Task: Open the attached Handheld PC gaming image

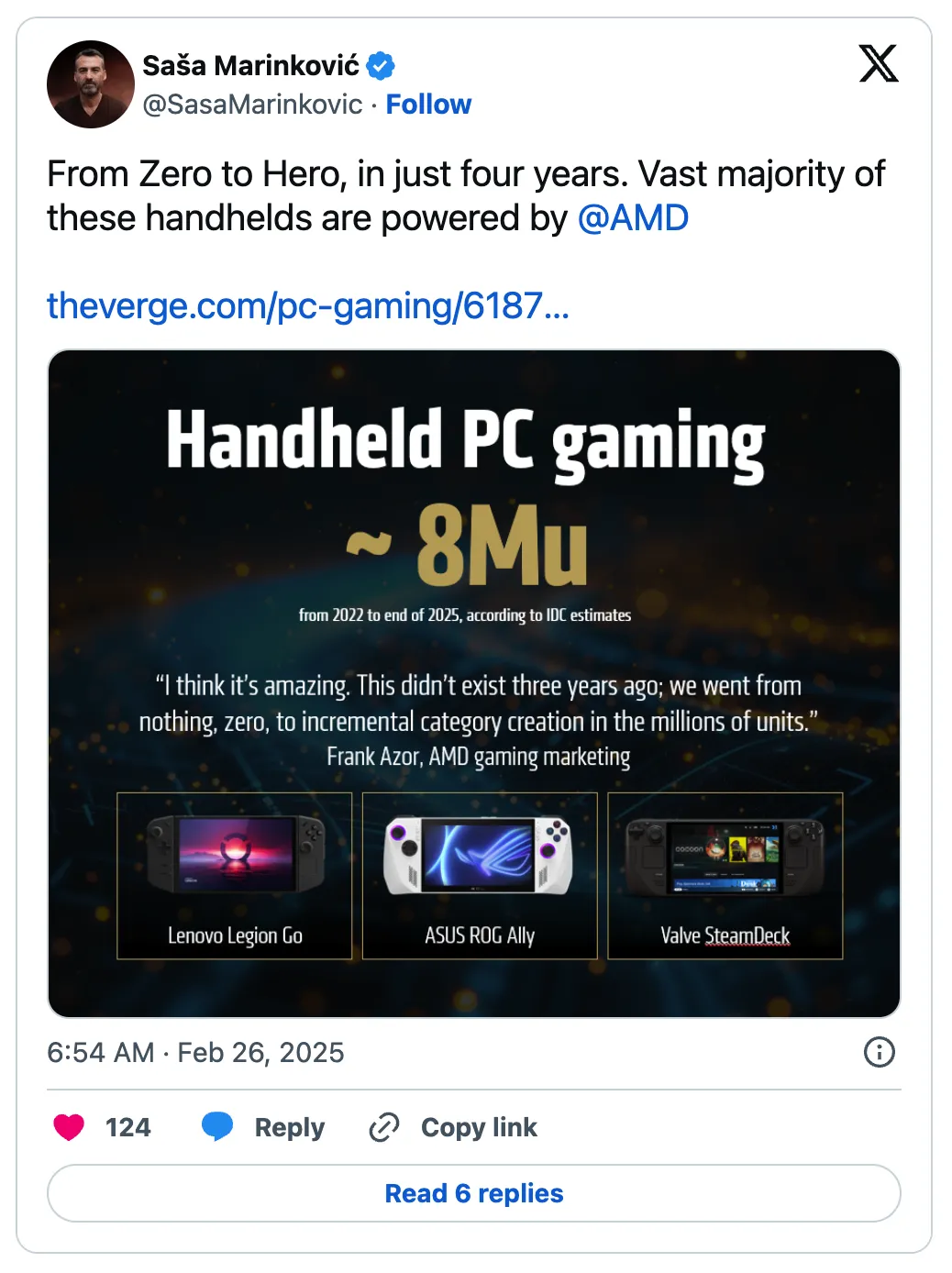Action: (475, 681)
